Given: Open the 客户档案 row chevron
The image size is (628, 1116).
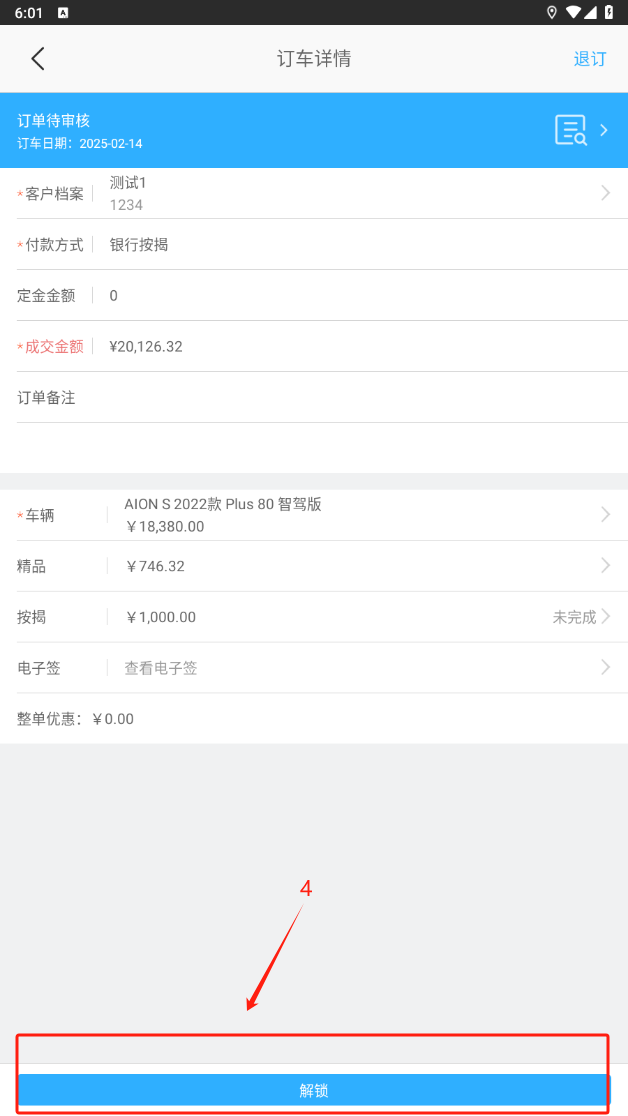Looking at the screenshot, I should coord(605,193).
